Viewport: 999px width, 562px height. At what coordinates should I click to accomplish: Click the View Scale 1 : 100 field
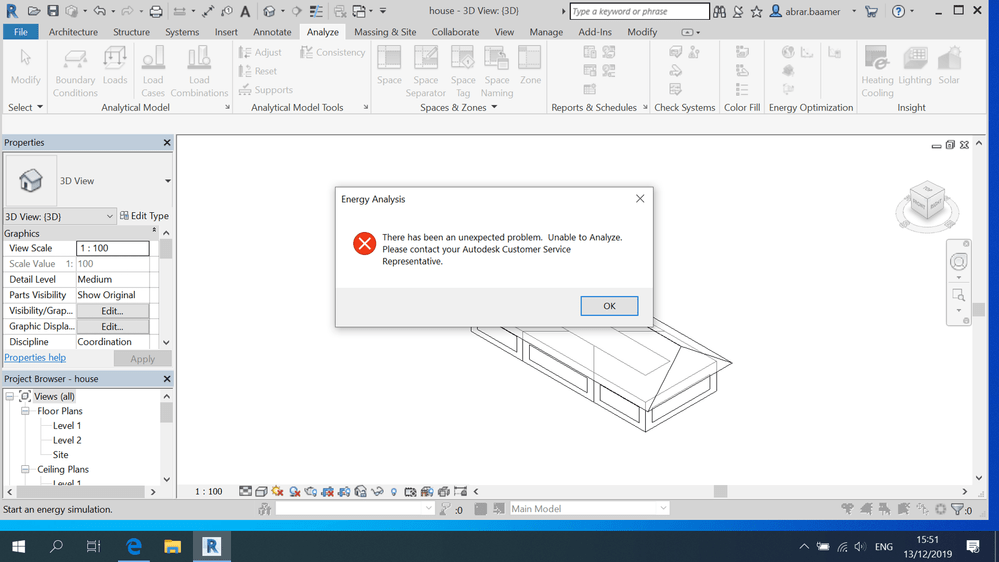pyautogui.click(x=113, y=248)
